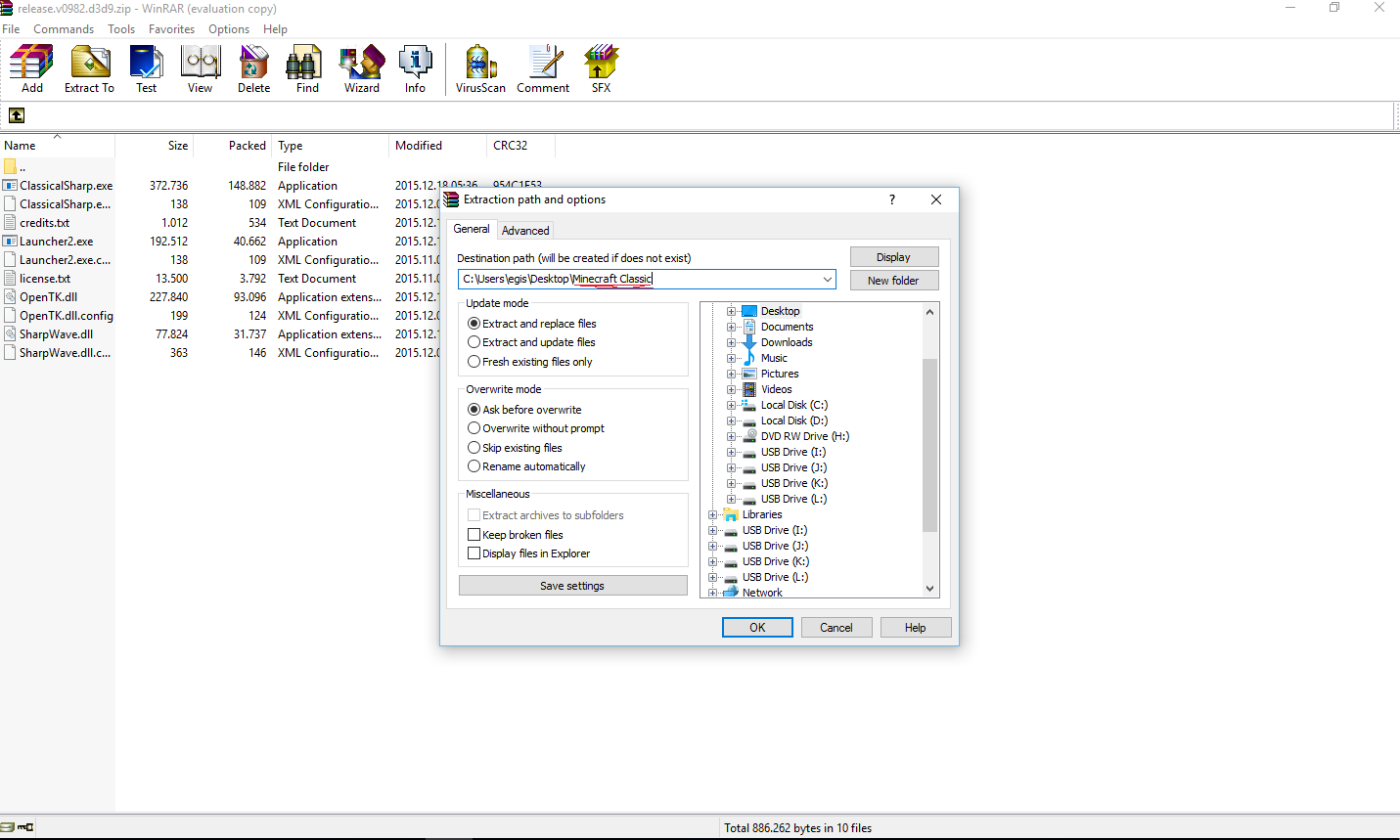Screen dimensions: 1400x840
Task: Click the status bar drive icon
Action: (8, 827)
